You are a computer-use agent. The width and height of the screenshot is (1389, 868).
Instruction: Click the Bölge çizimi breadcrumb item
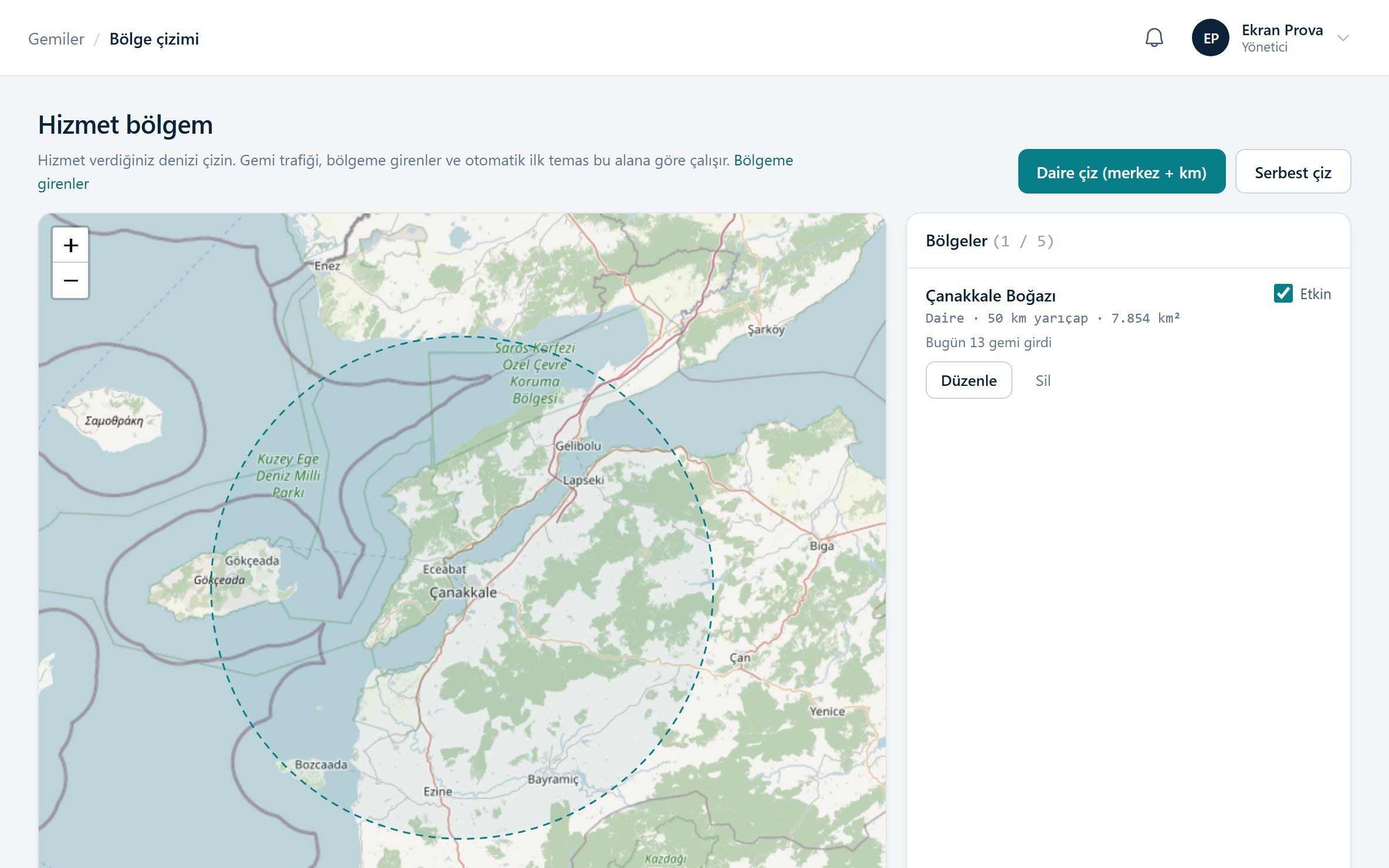tap(154, 39)
